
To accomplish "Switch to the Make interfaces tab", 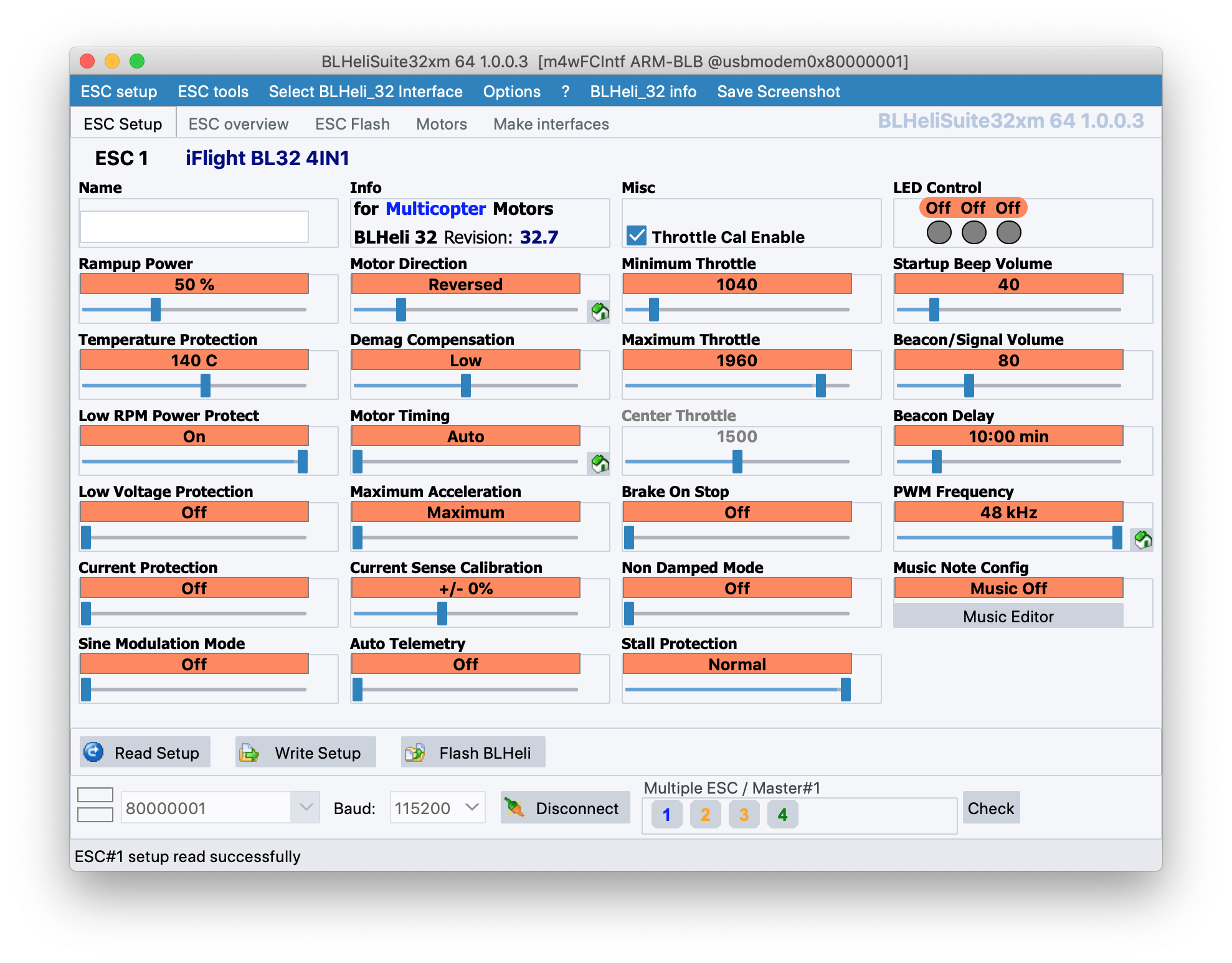I will click(x=551, y=124).
